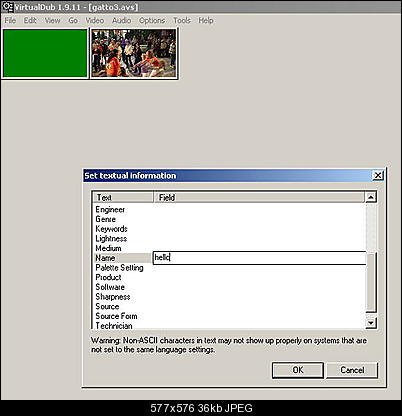Confirm with the OK button

tap(298, 370)
